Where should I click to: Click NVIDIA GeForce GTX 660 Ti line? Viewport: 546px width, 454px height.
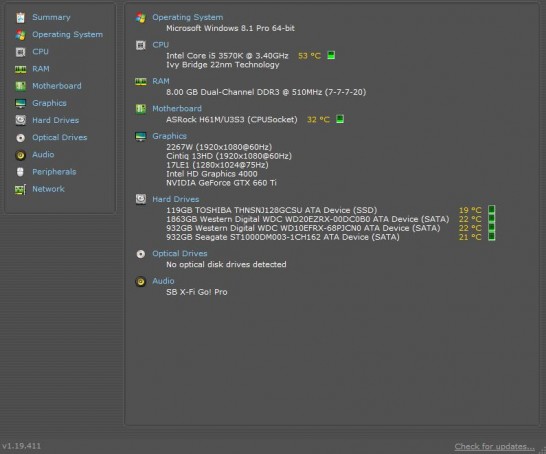point(221,183)
